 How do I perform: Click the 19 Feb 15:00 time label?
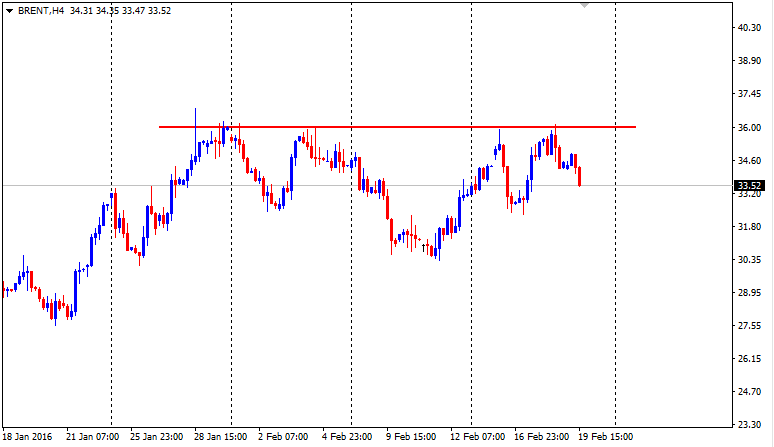click(x=606, y=437)
